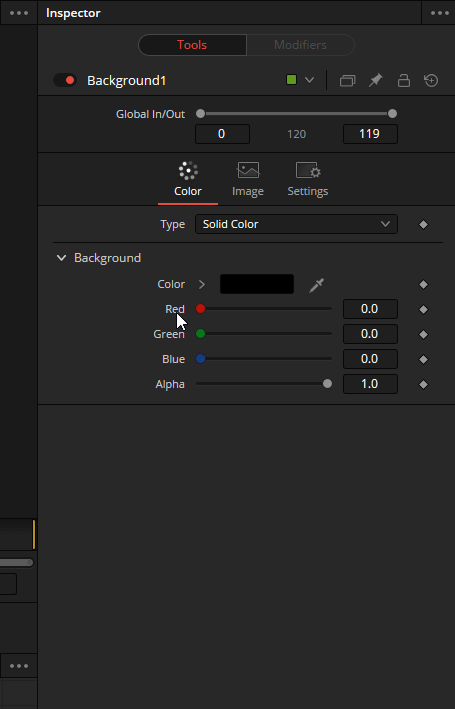Add keyframe for the Red value
This screenshot has height=709, width=455.
[x=423, y=309]
